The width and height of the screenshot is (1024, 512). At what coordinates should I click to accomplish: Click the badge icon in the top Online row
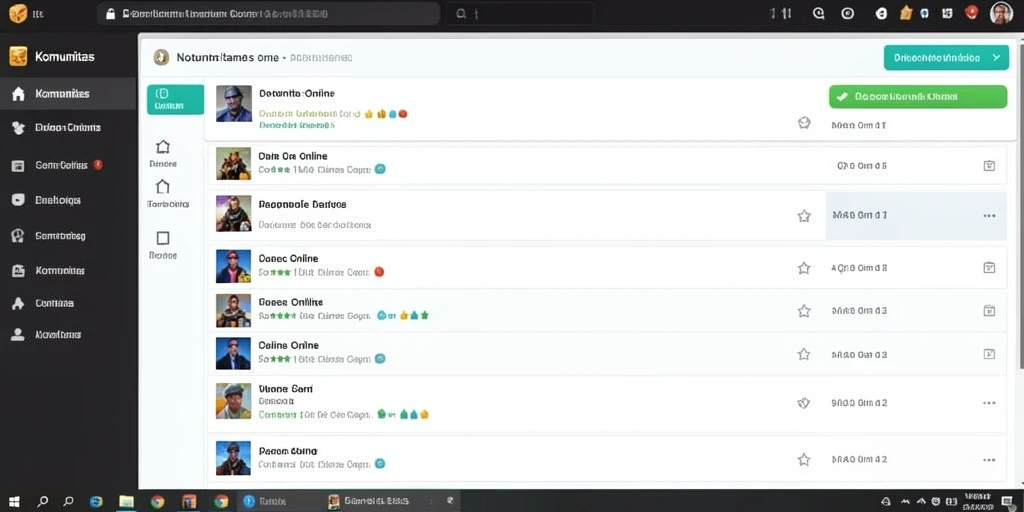804,123
